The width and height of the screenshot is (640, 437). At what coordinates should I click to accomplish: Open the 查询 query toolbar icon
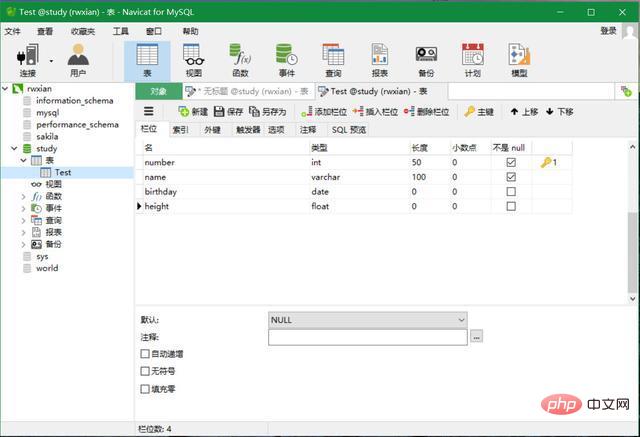click(333, 60)
